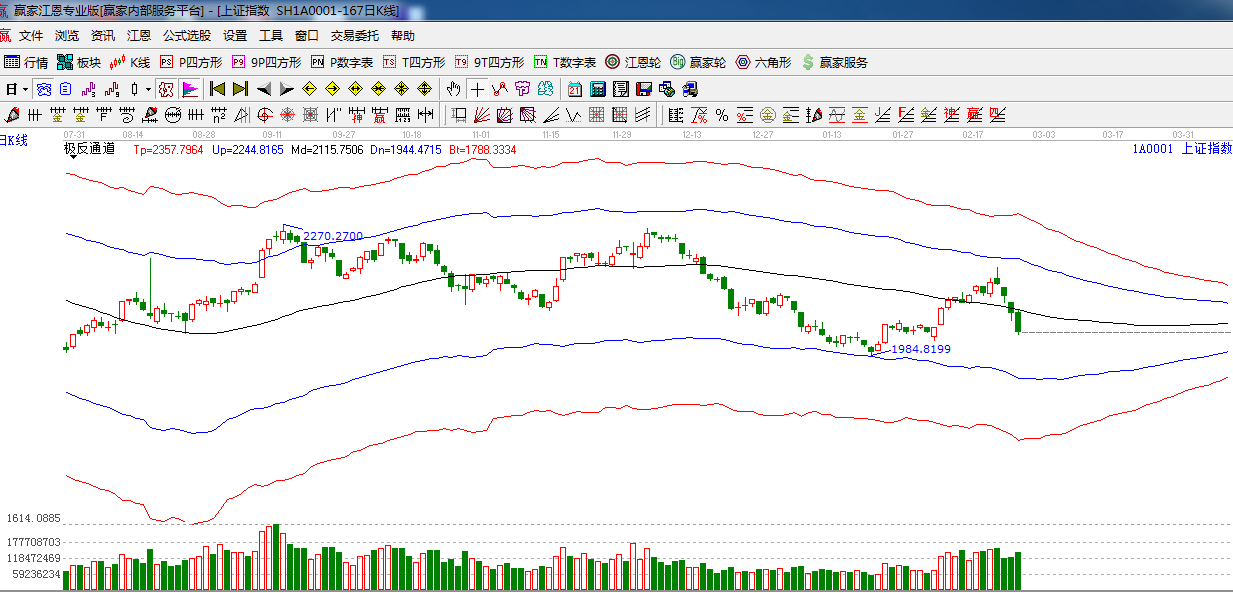Expand the 日 period dropdown arrow

click(x=26, y=89)
